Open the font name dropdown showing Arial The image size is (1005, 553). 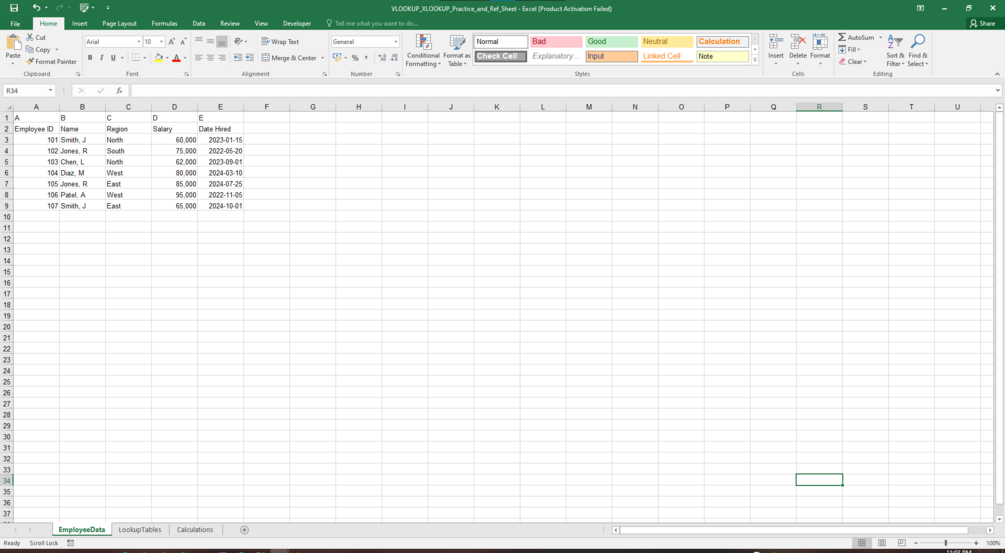[138, 42]
